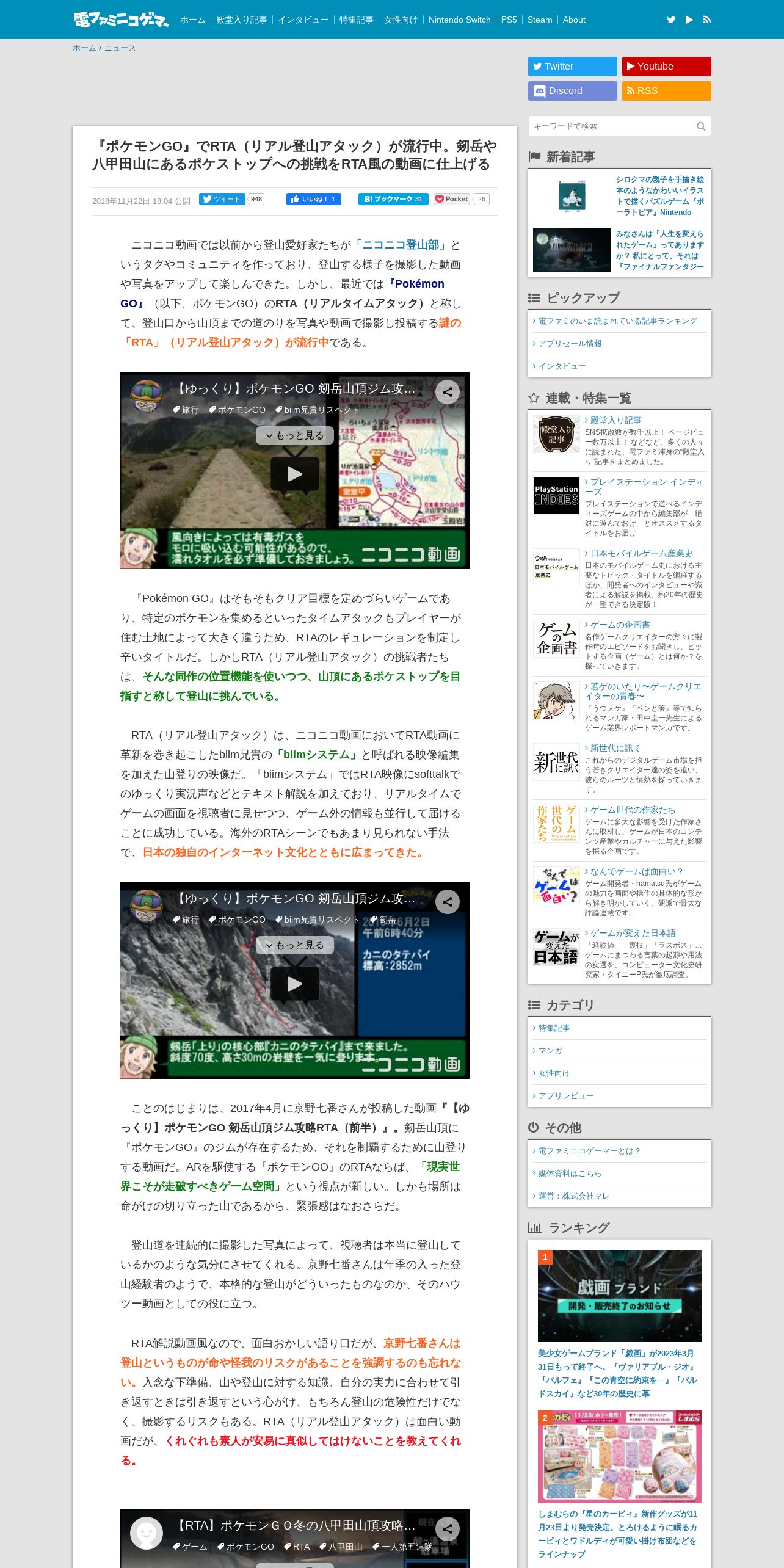Click the search magnifier icon
This screenshot has height=1568, width=784.
click(701, 126)
